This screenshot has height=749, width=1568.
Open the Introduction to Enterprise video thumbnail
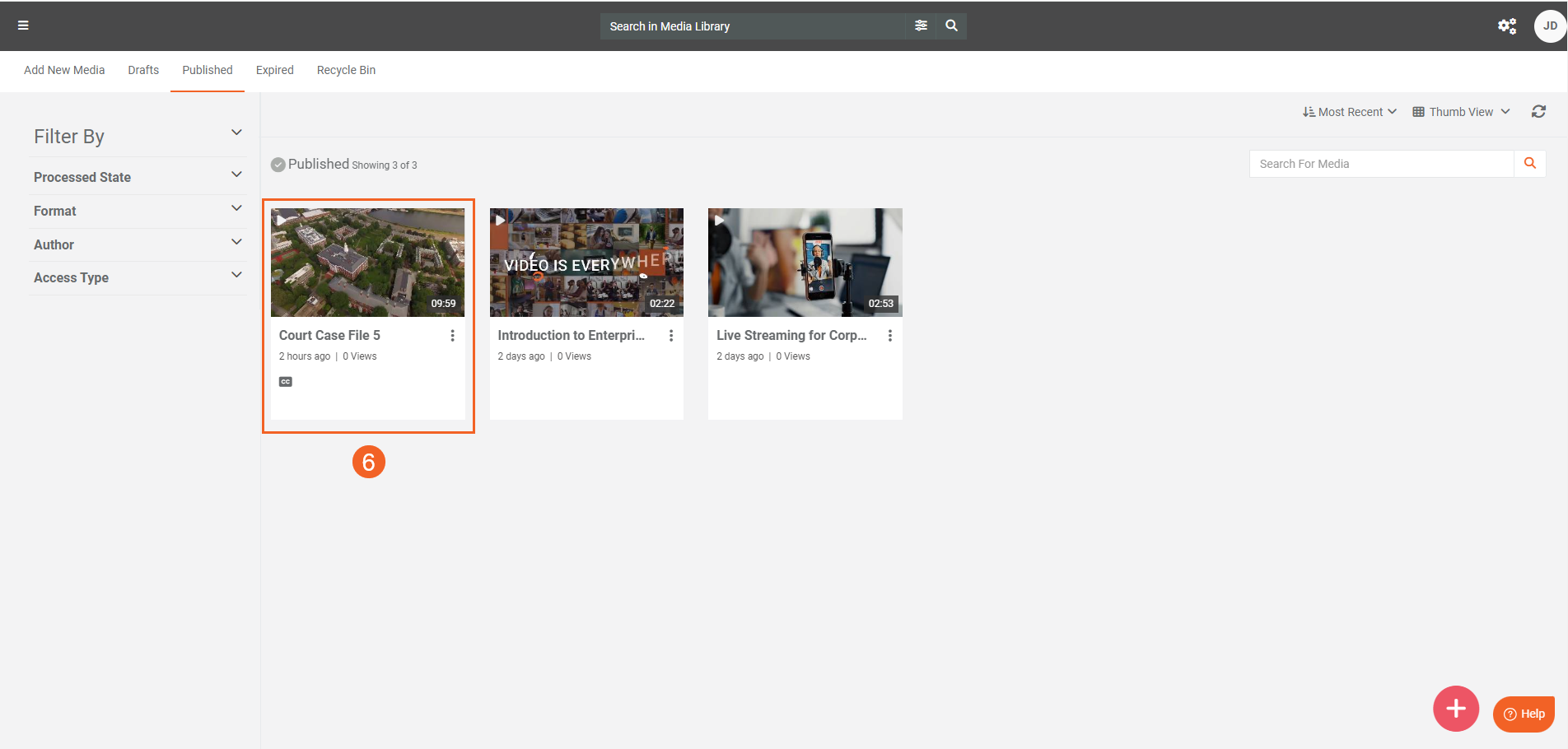[586, 263]
